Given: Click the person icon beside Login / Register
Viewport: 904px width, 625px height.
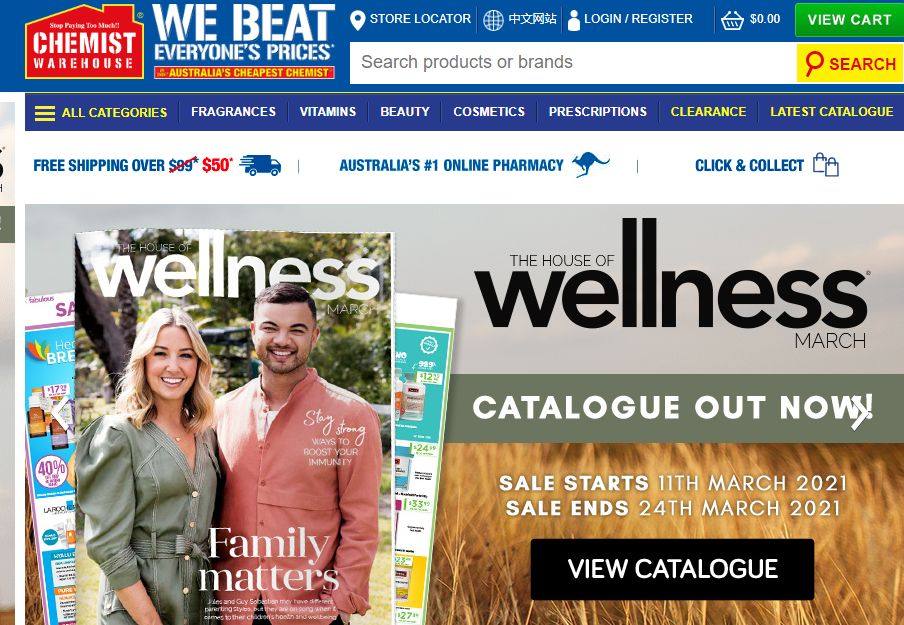Looking at the screenshot, I should [x=574, y=20].
